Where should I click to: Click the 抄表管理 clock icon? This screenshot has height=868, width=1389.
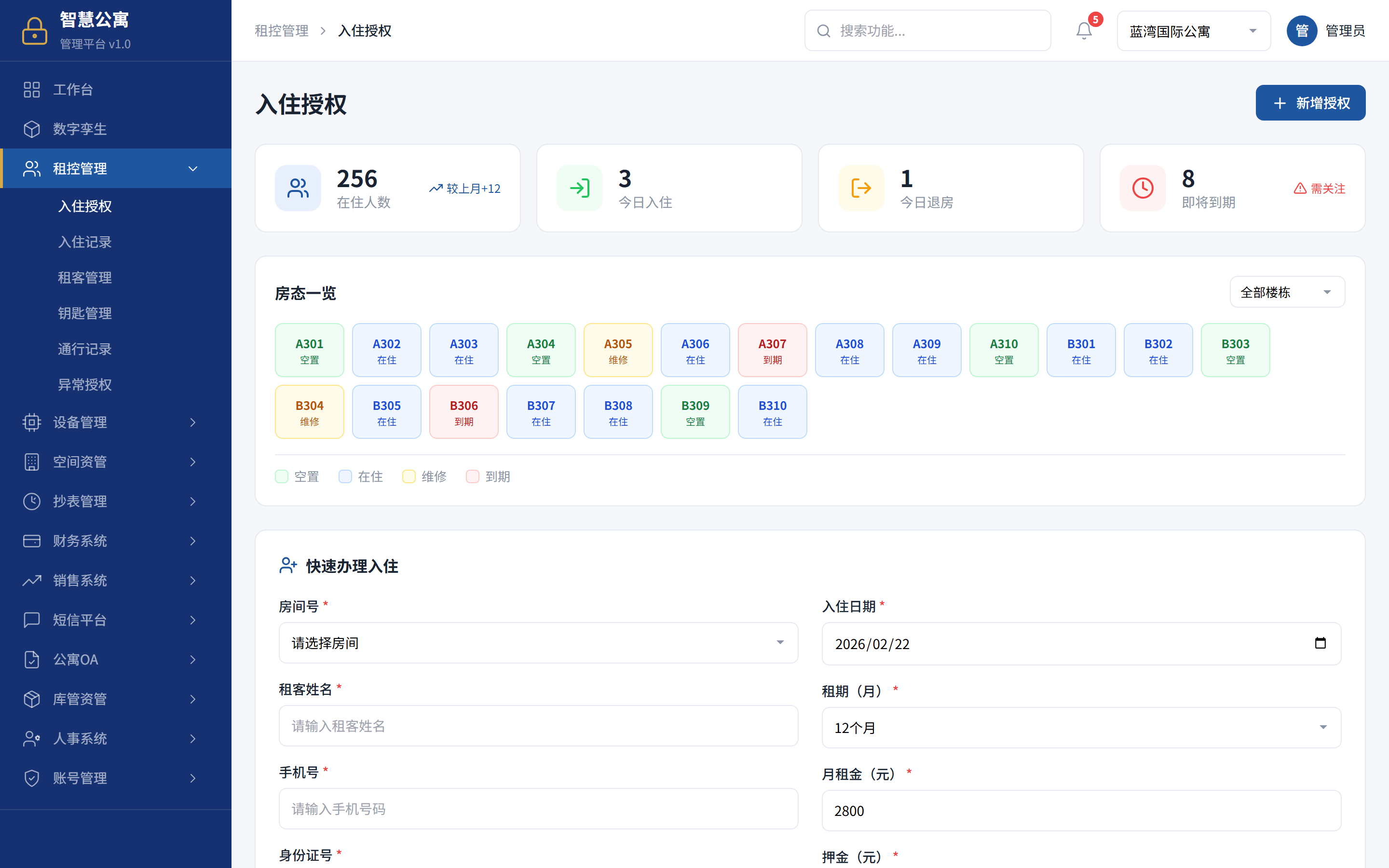[x=31, y=501]
